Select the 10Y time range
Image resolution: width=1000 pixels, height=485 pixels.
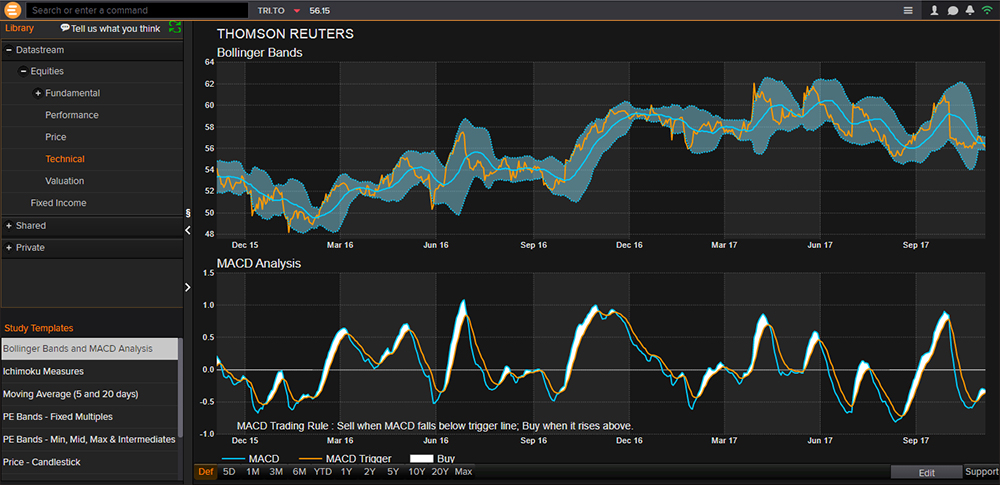click(x=416, y=472)
